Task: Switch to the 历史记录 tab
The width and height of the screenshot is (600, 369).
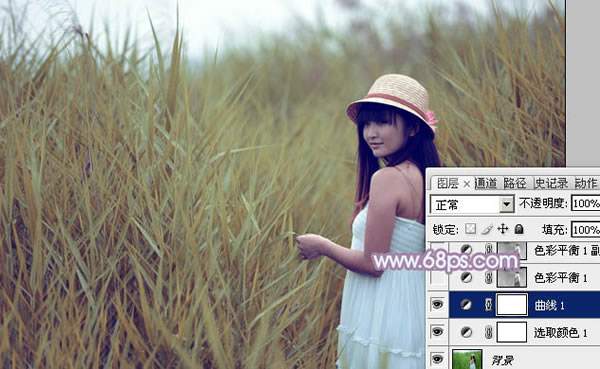Action: click(551, 183)
